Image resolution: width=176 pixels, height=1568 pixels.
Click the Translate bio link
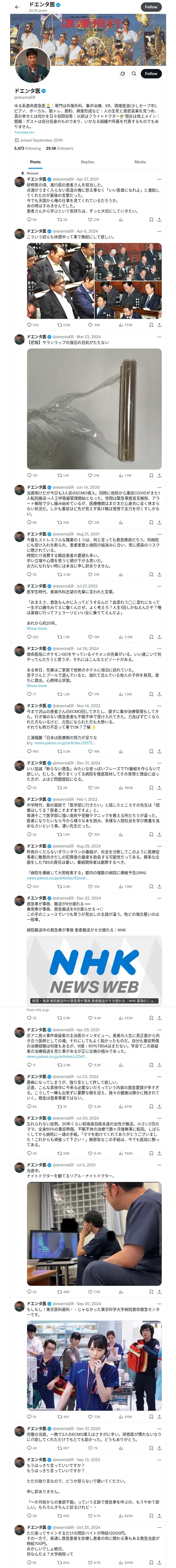(24, 132)
